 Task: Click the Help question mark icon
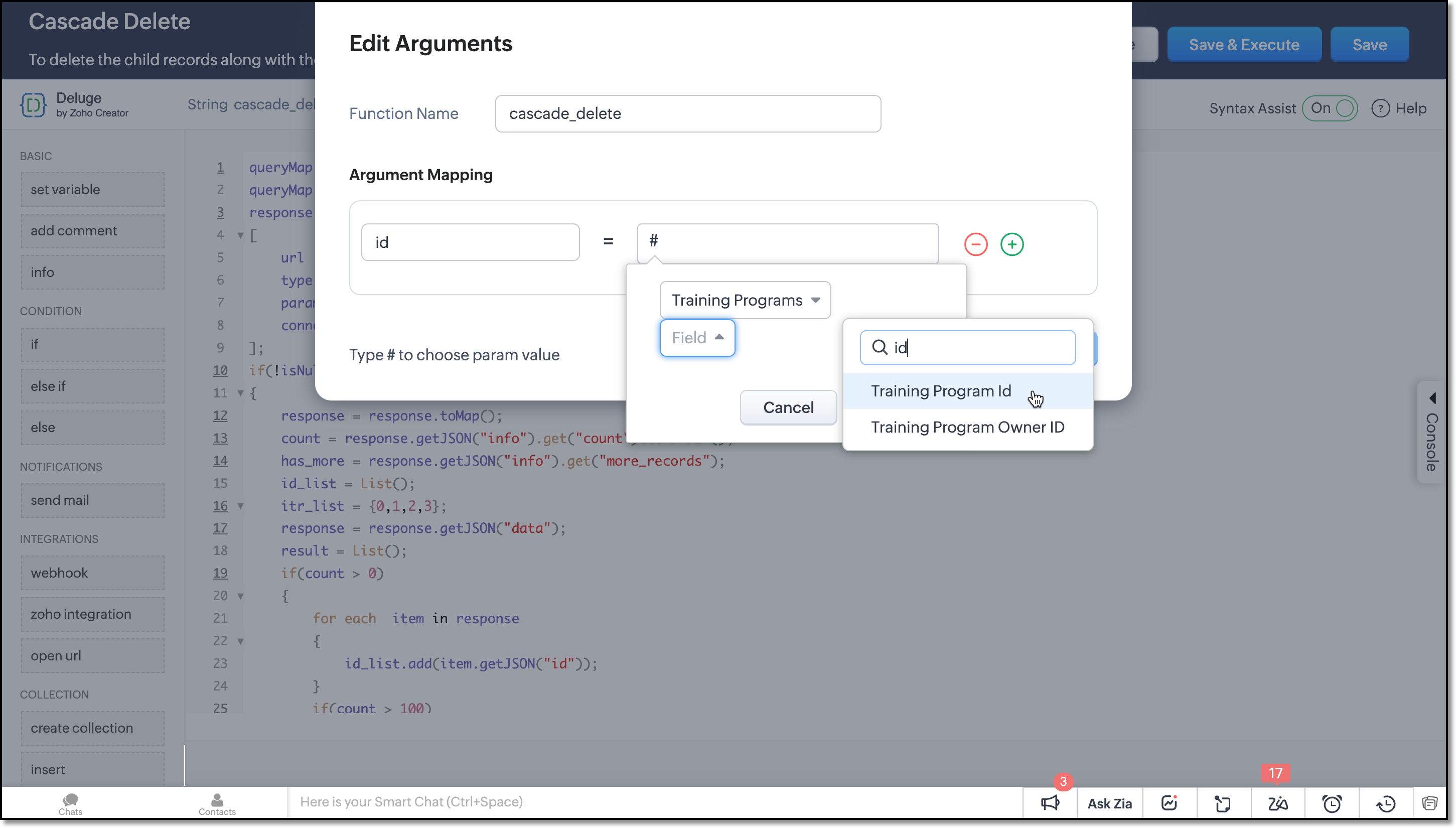1380,108
